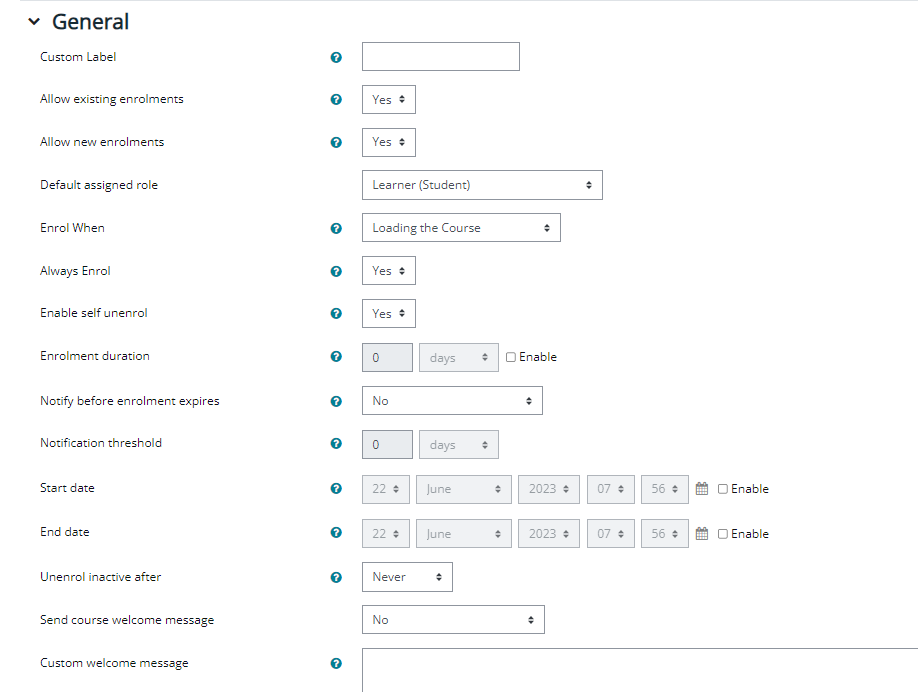The height and width of the screenshot is (692, 918).
Task: Open Start date minute dropdown
Action: click(664, 489)
